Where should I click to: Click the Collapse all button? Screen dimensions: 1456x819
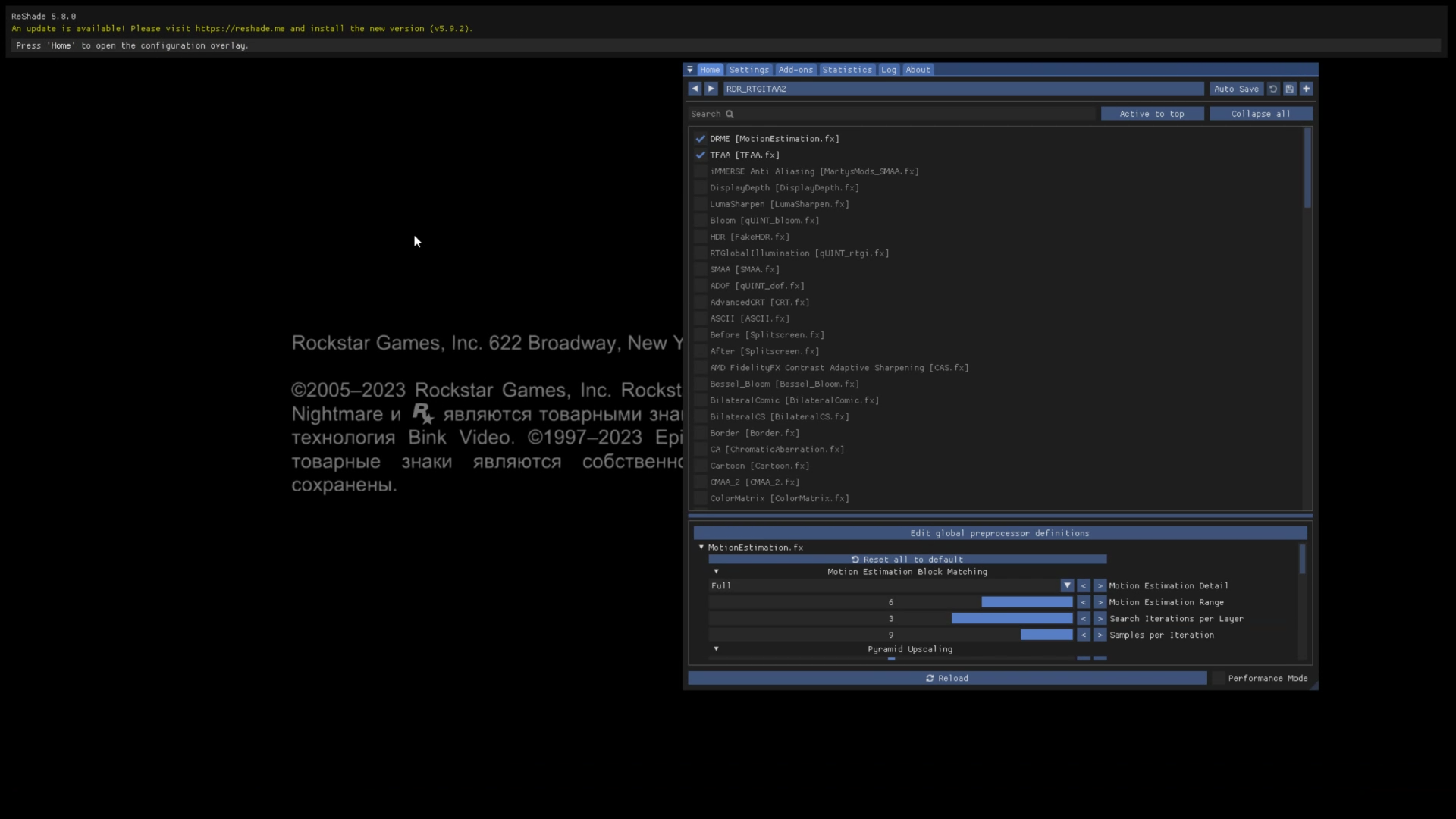point(1260,114)
